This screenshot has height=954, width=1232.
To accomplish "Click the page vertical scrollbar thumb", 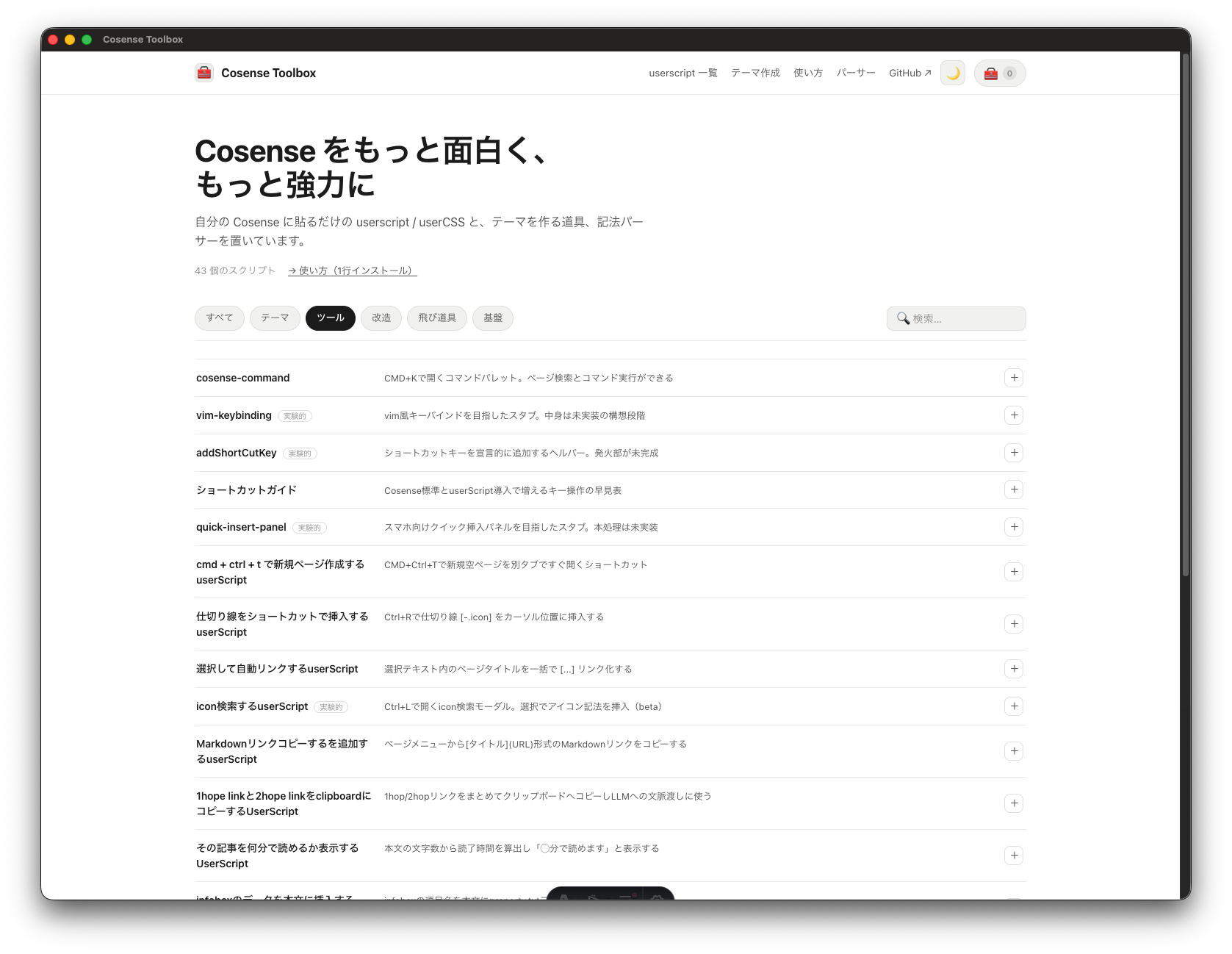I will [x=1185, y=316].
